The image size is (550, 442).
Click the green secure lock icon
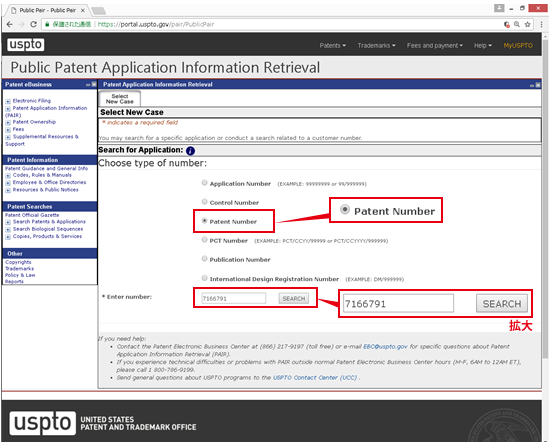[x=47, y=24]
